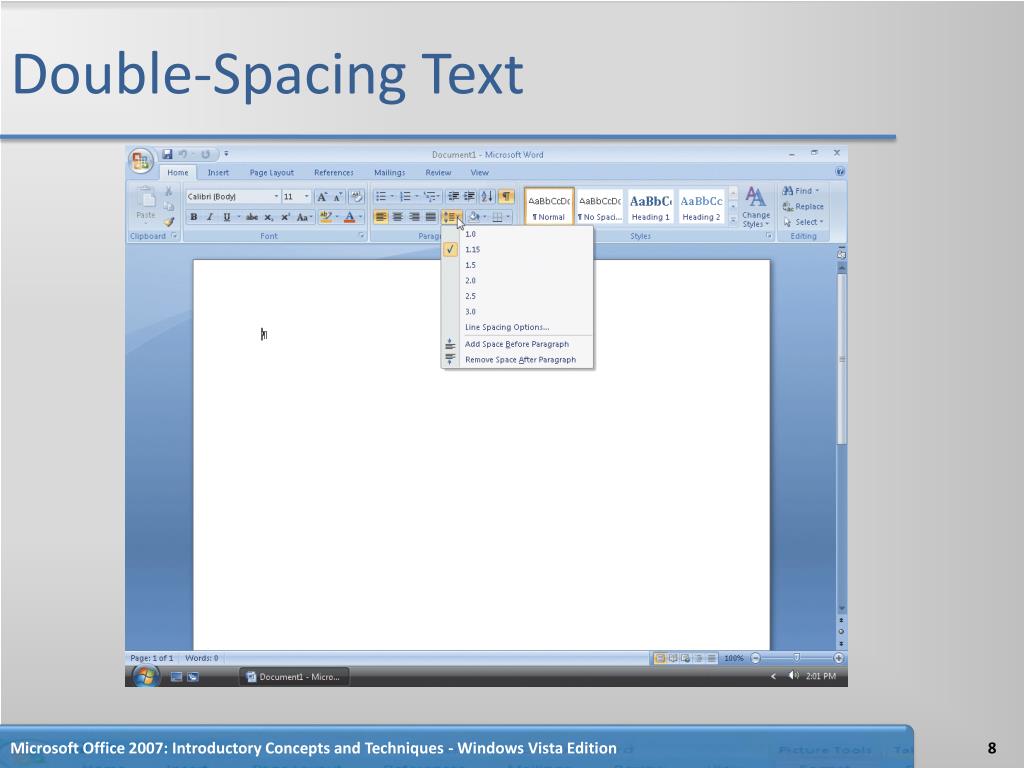Toggle Superscript formatting
The height and width of the screenshot is (768, 1024).
click(285, 217)
